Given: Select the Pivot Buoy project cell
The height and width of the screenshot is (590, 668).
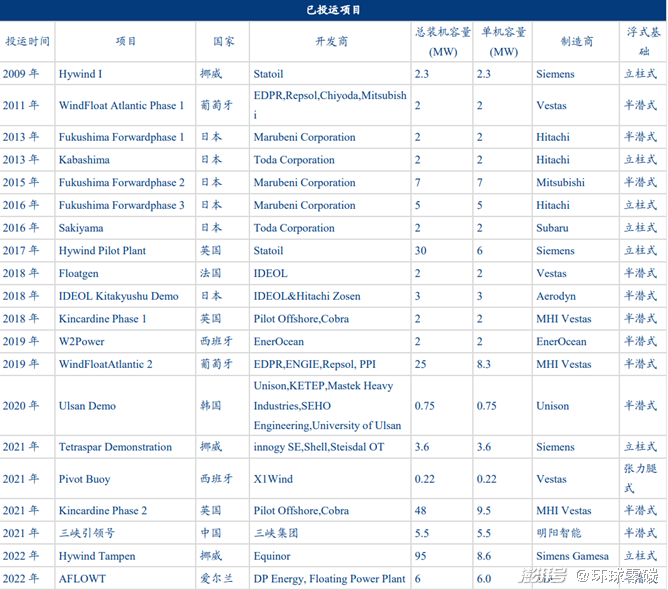Looking at the screenshot, I should (x=84, y=479).
